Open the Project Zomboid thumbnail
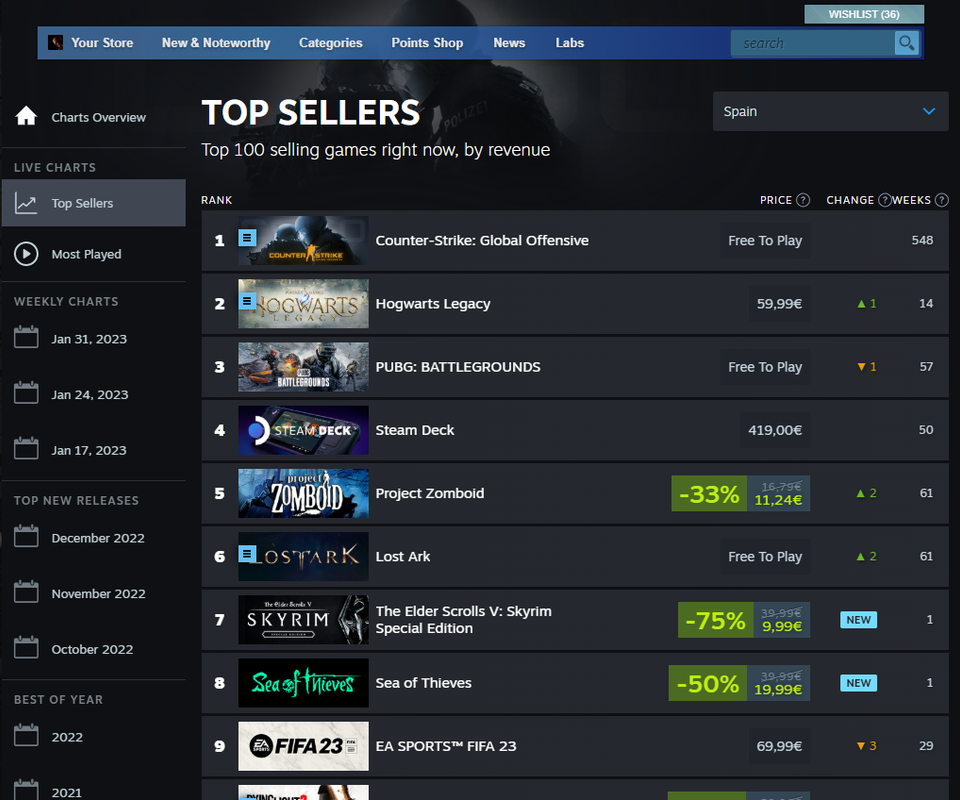 coord(303,493)
